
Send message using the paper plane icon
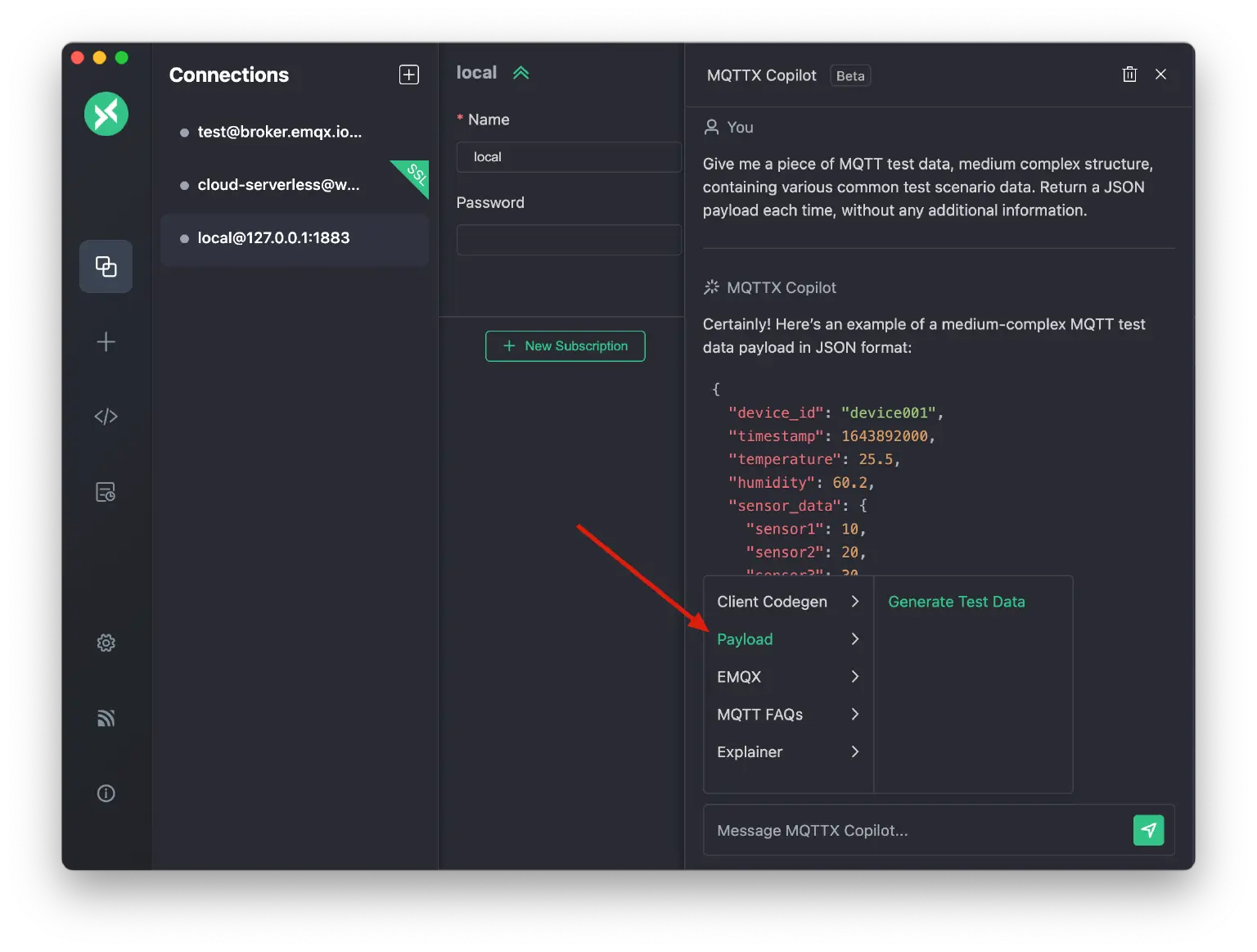[1149, 830]
